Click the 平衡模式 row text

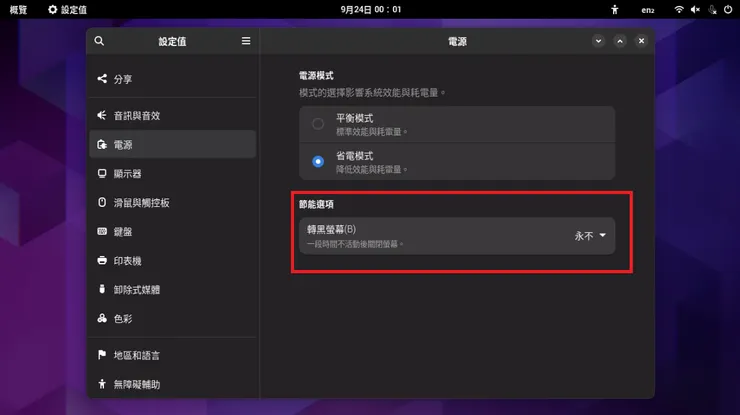tap(354, 118)
